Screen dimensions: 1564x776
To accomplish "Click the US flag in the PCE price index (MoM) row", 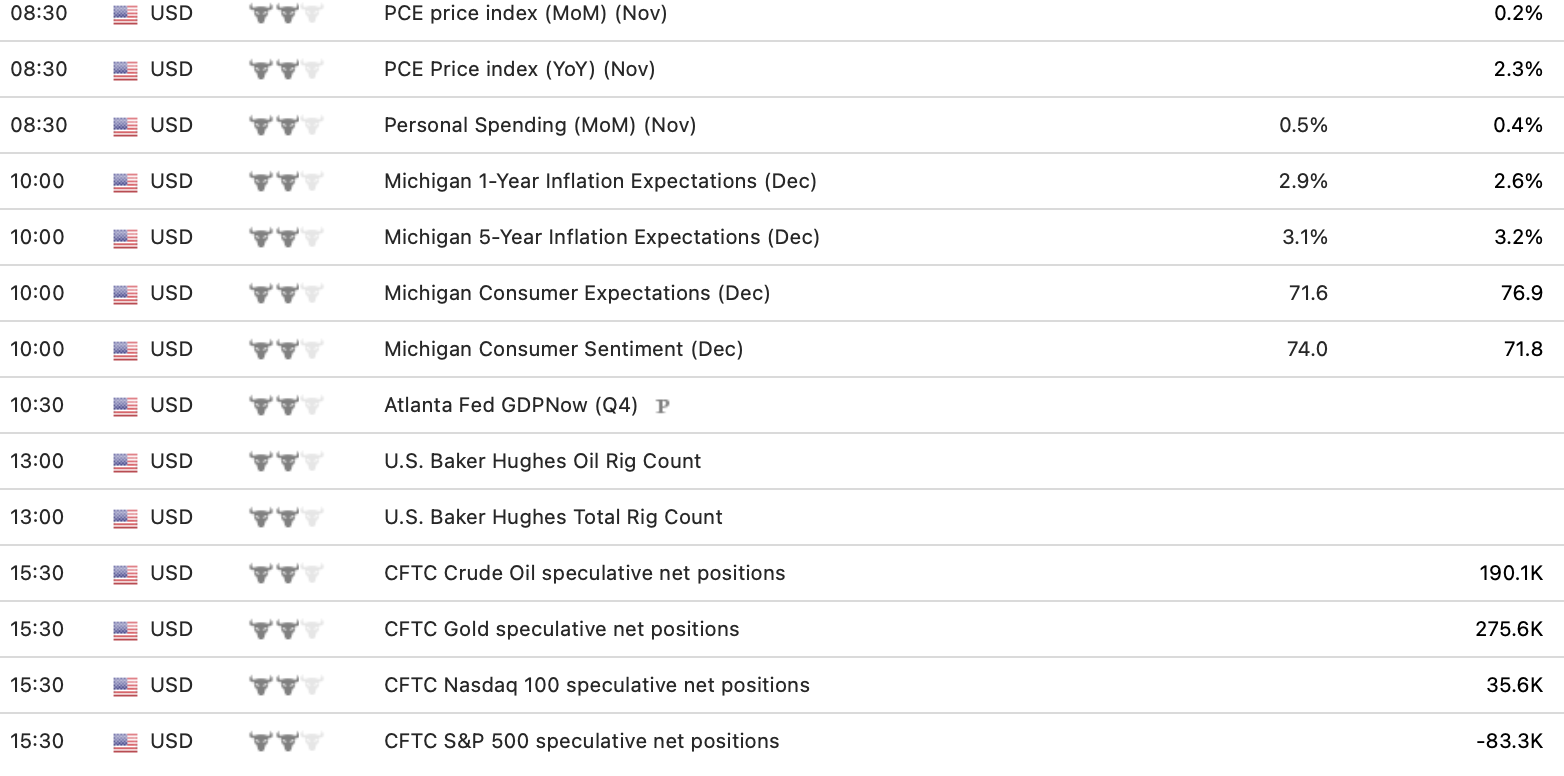I will [125, 14].
